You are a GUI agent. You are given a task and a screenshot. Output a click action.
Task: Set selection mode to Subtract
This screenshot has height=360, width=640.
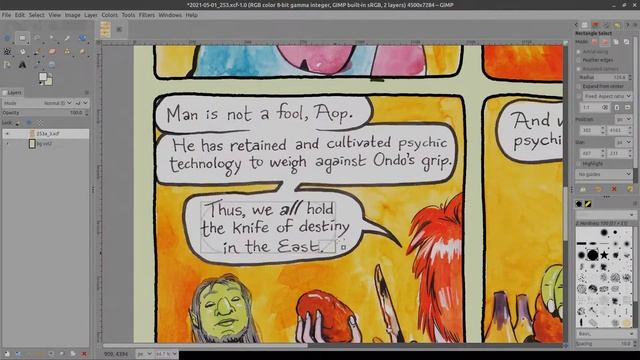pyautogui.click(x=616, y=42)
